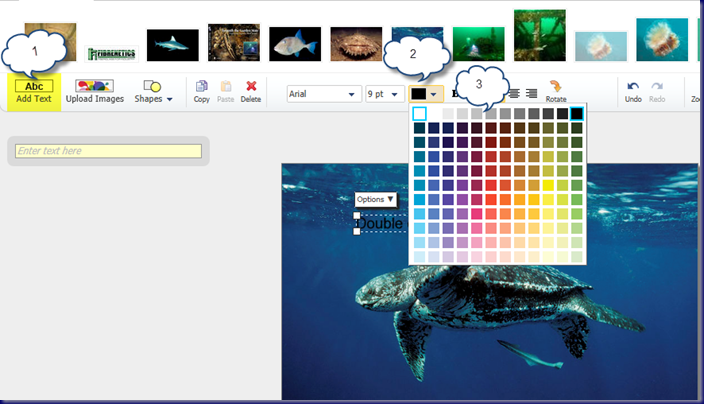
Task: Click the 'Double' text on the canvas
Action: pos(379,224)
